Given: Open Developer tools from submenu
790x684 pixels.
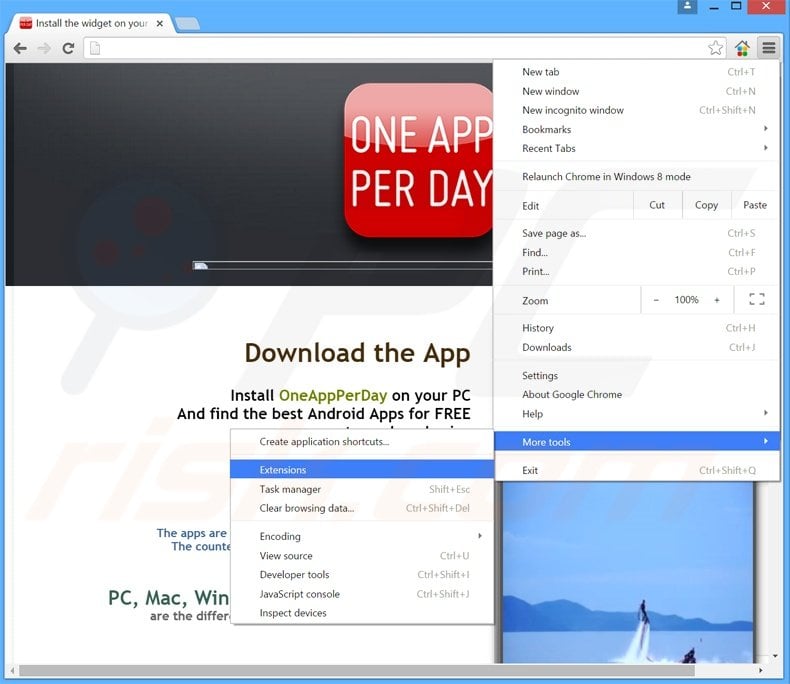Looking at the screenshot, I should [362, 575].
